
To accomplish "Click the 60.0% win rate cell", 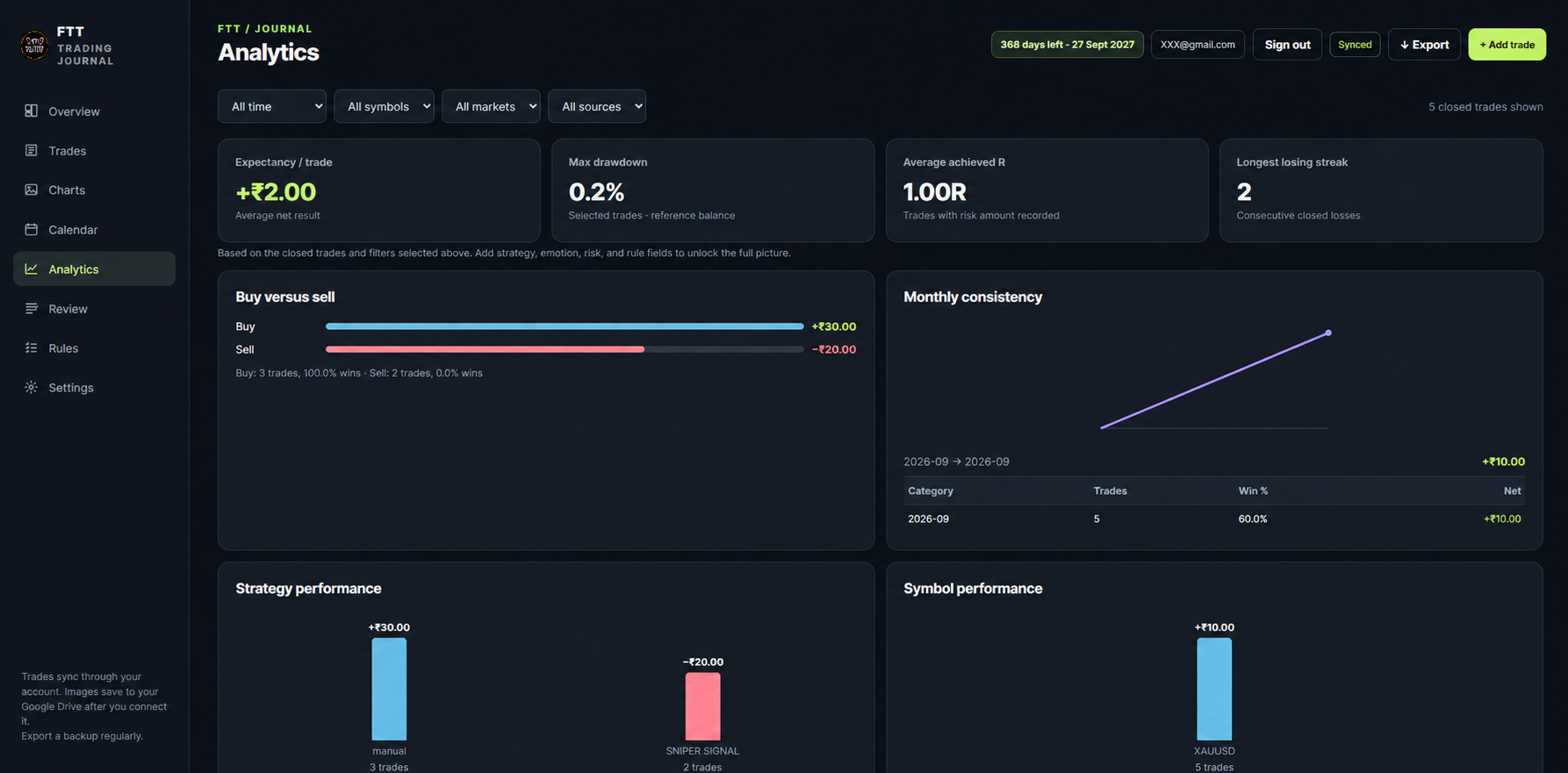I will point(1253,519).
